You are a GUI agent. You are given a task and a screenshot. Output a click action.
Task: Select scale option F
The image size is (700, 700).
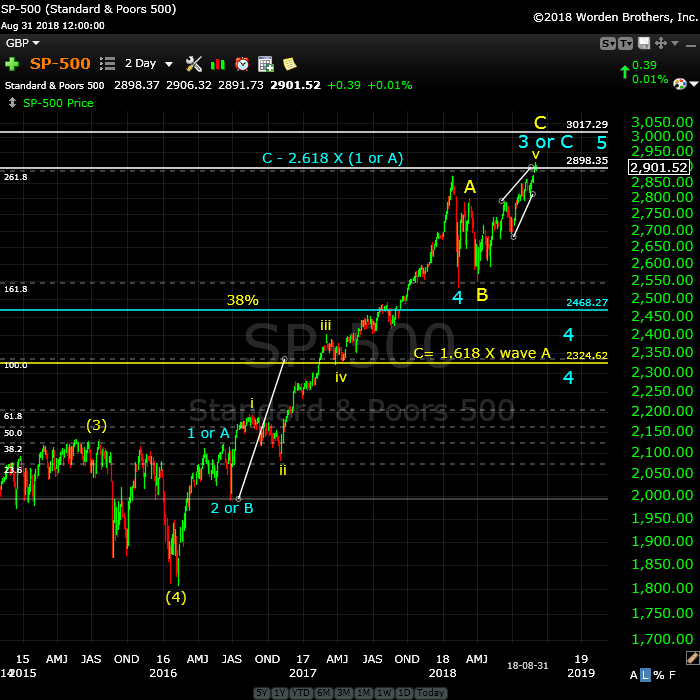click(672, 675)
